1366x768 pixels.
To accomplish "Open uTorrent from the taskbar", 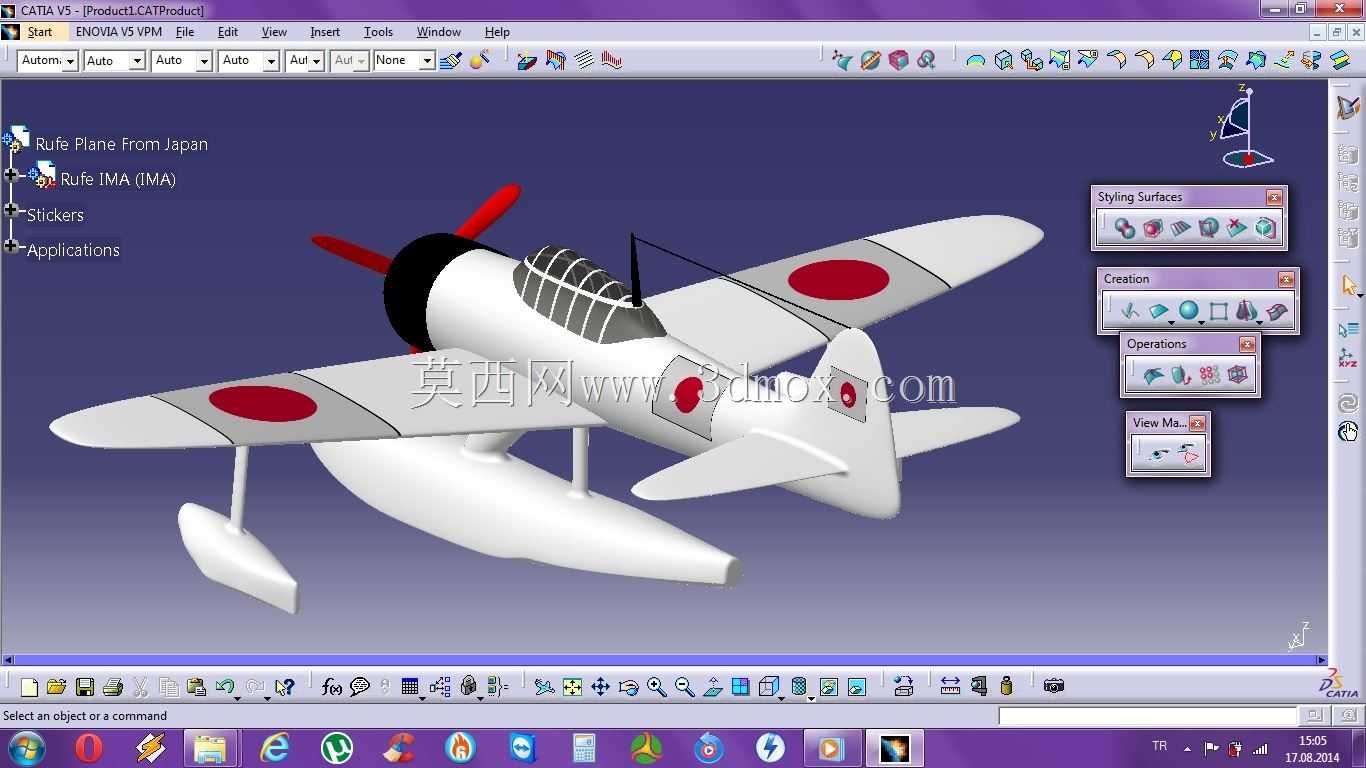I will [x=337, y=747].
